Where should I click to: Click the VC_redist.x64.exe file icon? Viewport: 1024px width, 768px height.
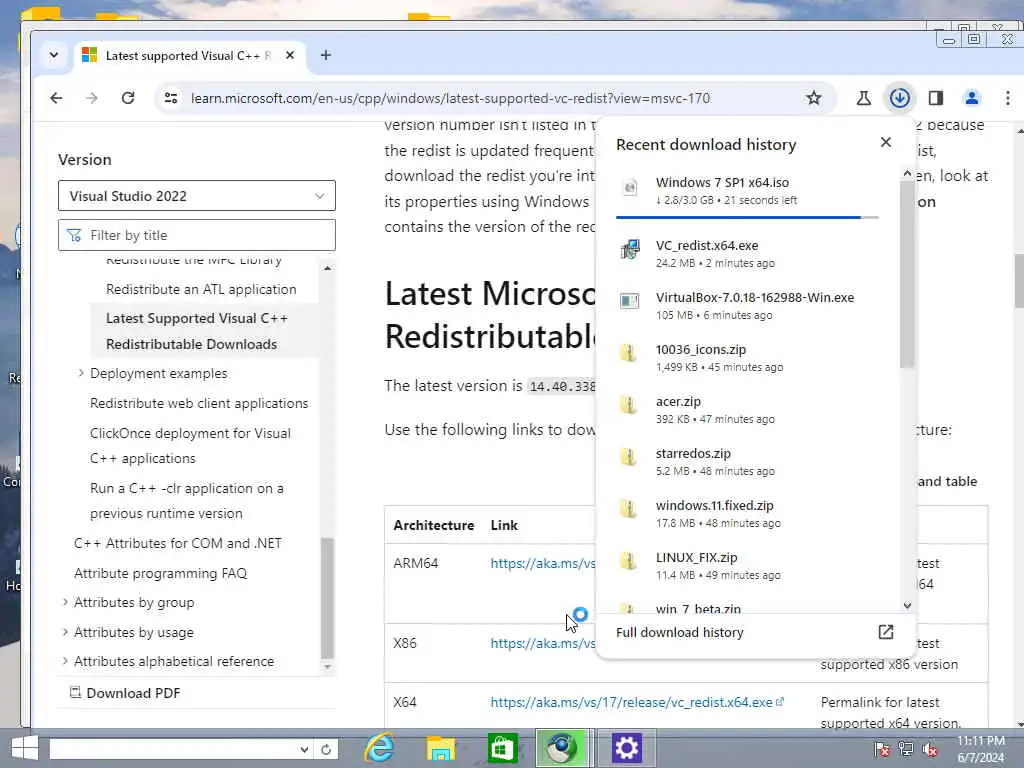[x=630, y=249]
